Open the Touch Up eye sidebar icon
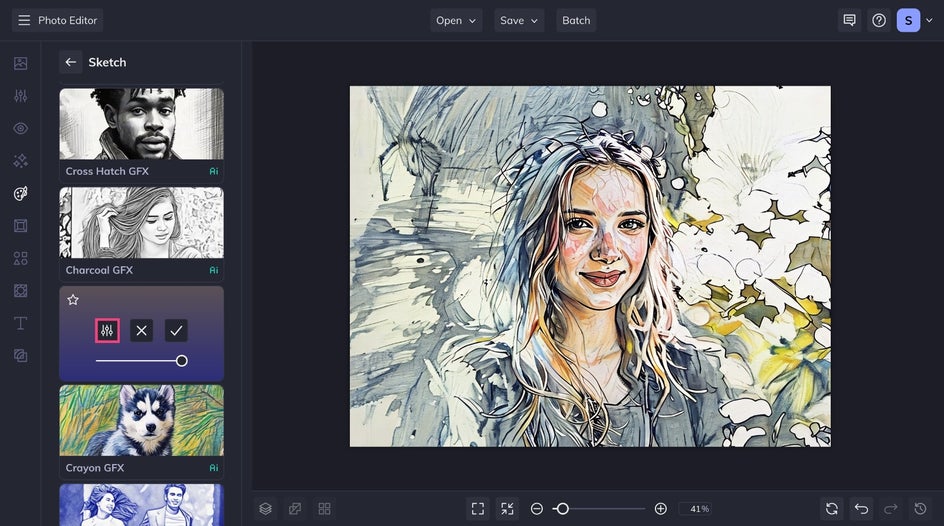This screenshot has height=526, width=944. [x=20, y=128]
